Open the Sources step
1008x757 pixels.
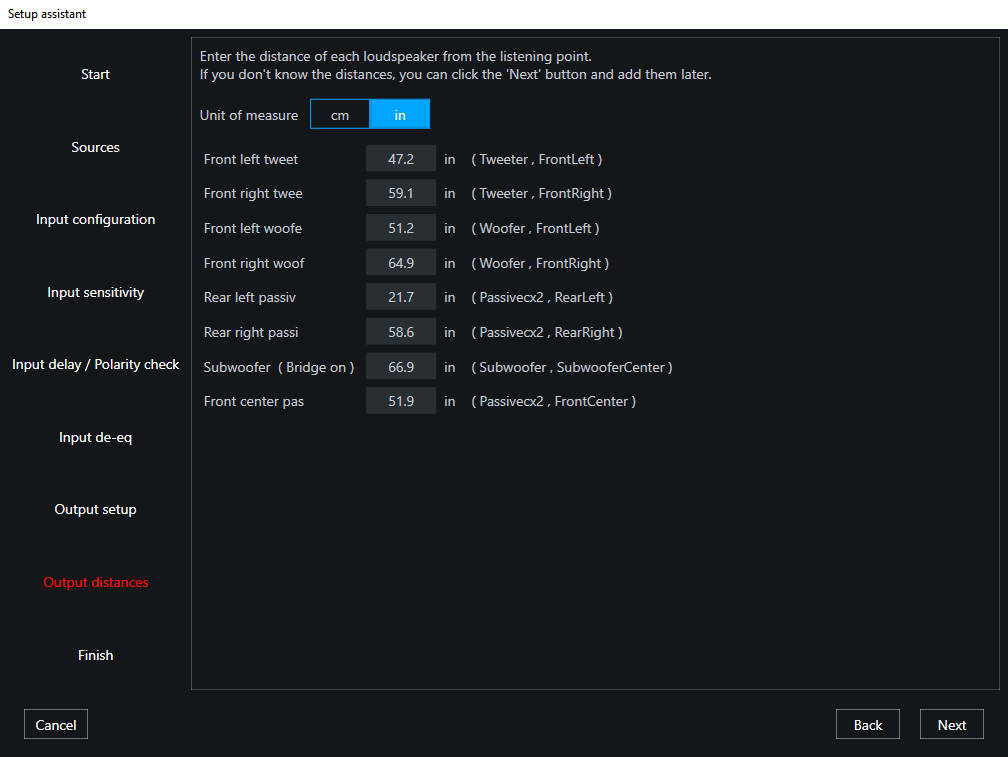(95, 147)
